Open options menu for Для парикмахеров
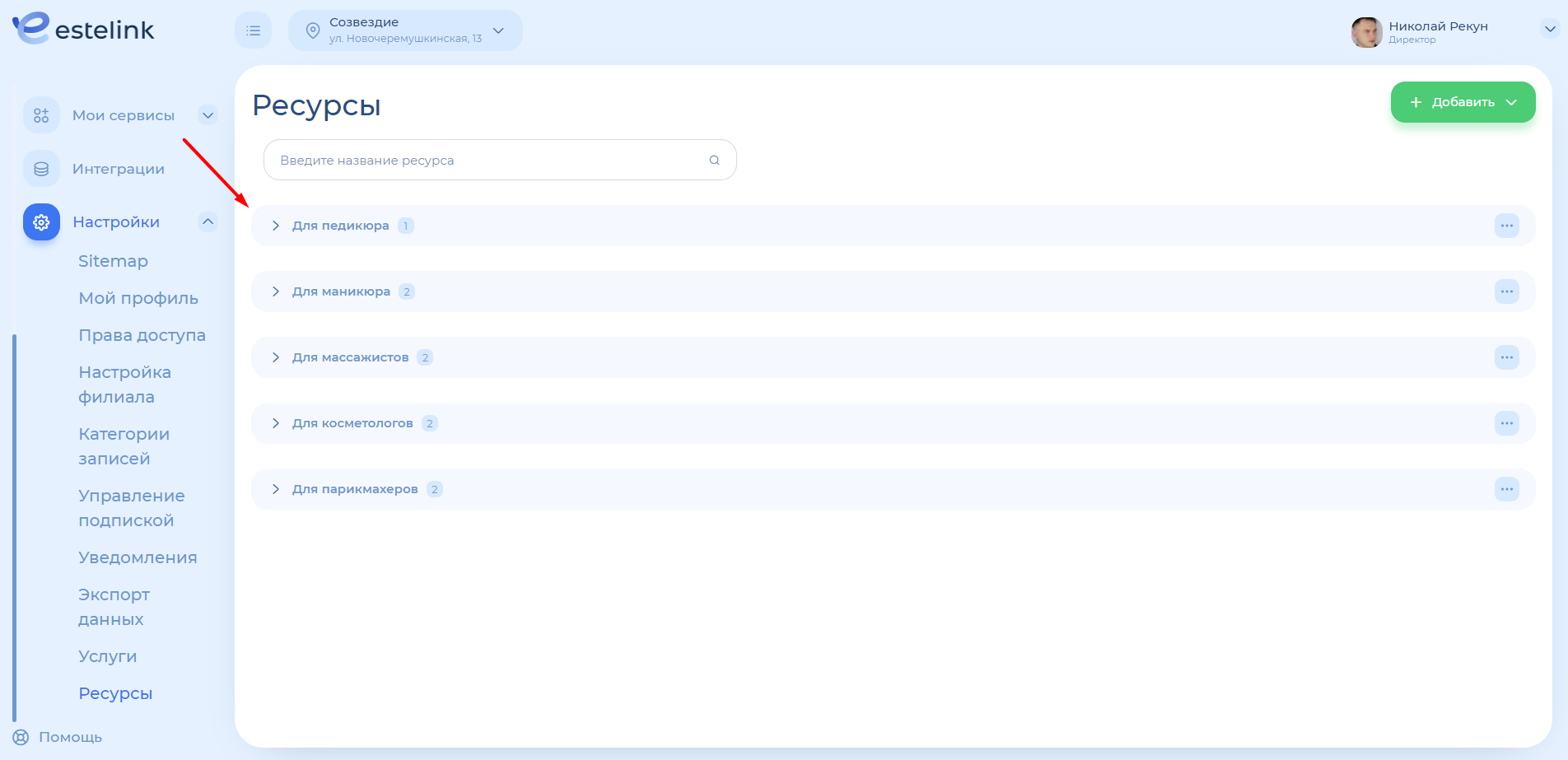This screenshot has width=1568, height=760. tap(1506, 489)
